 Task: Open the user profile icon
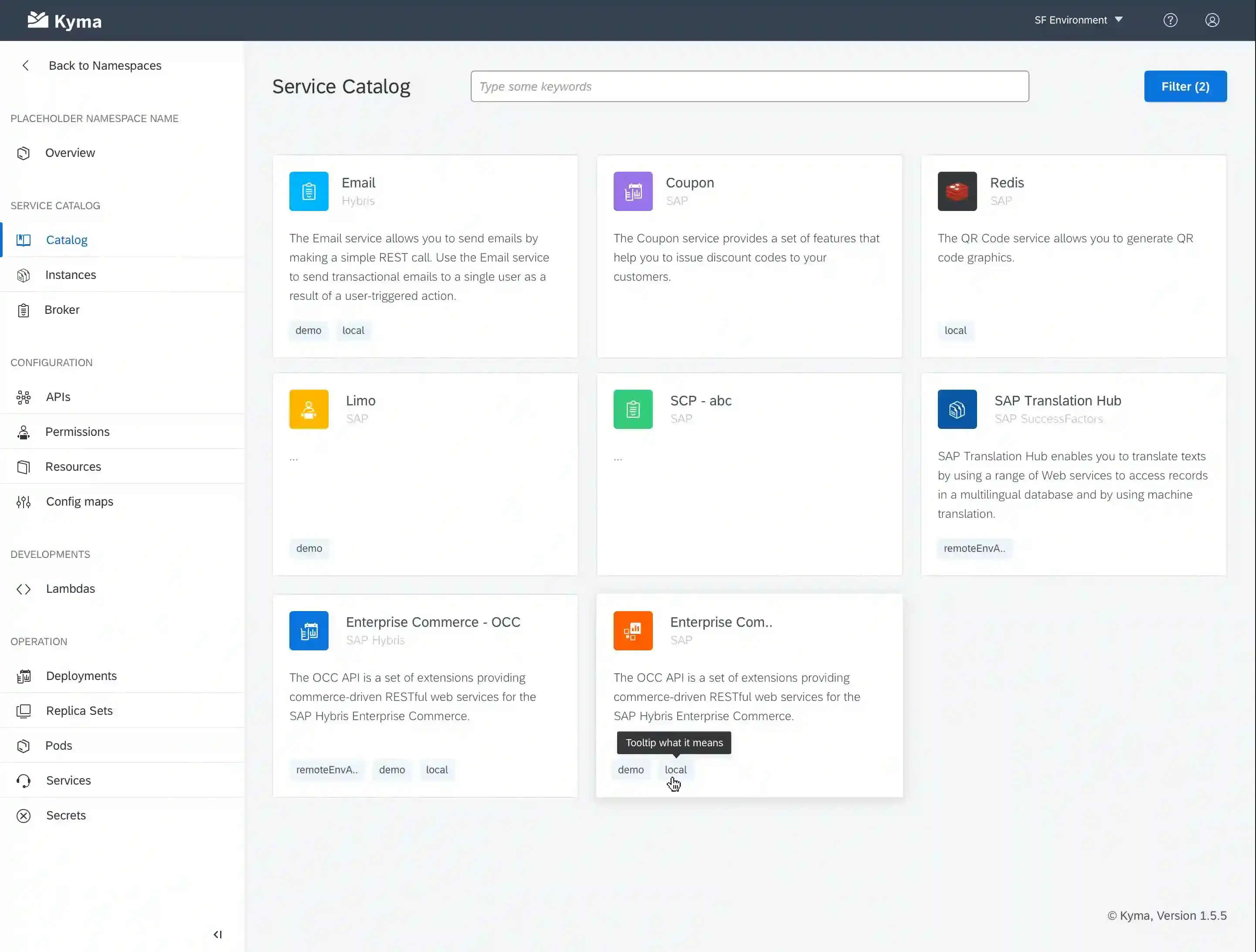click(1212, 20)
